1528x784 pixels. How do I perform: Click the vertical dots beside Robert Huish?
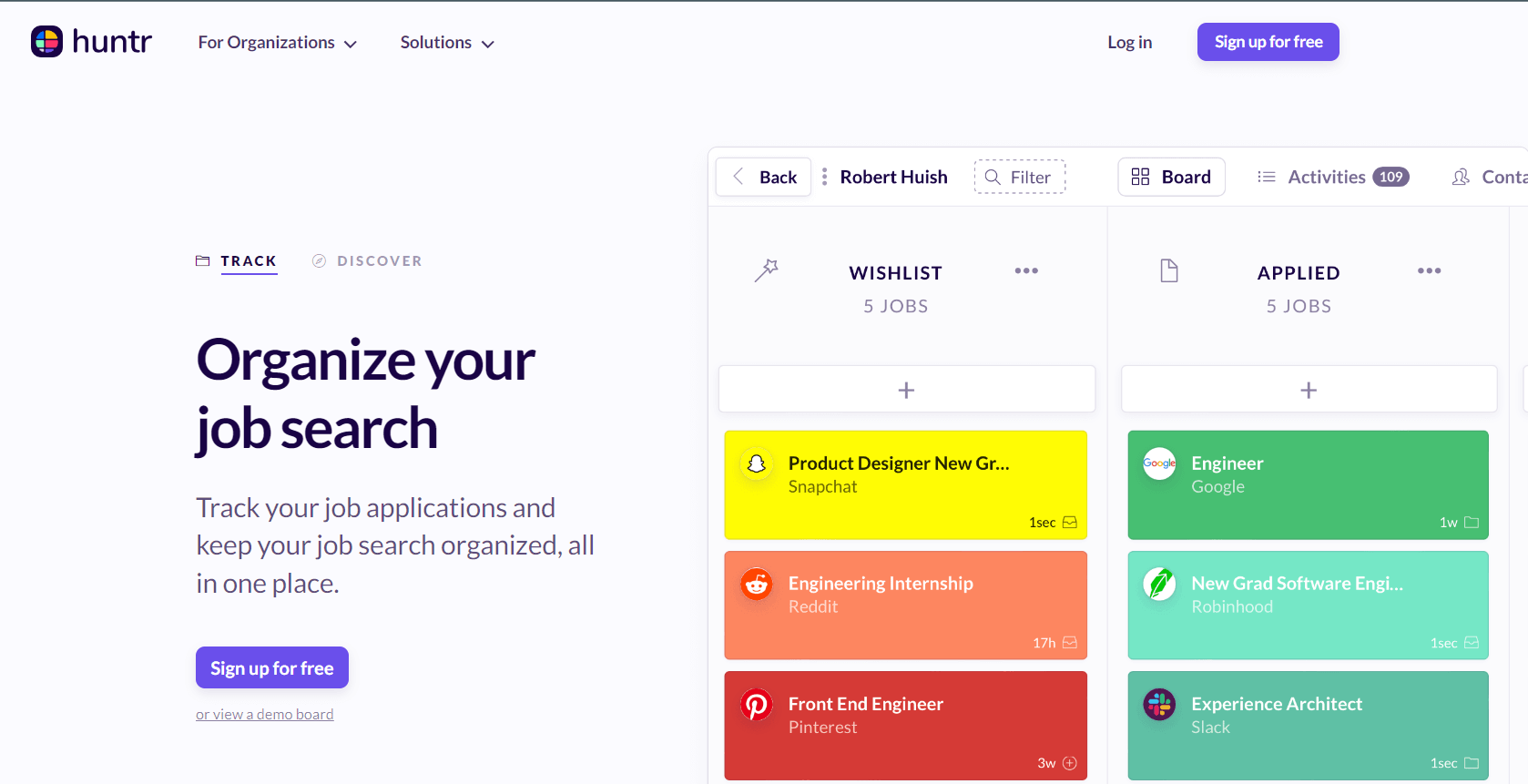825,177
